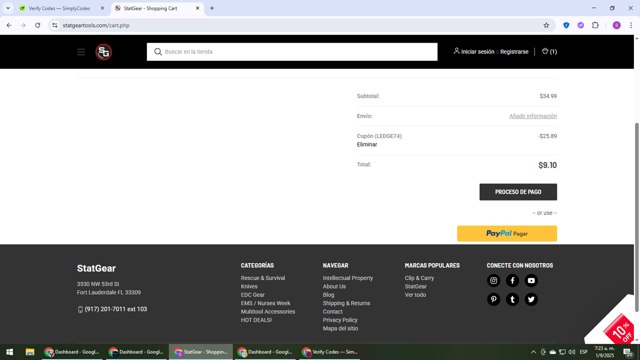
Task: Switch to 'StatGear - Shoppin...' taskbar window
Action: pos(200,352)
